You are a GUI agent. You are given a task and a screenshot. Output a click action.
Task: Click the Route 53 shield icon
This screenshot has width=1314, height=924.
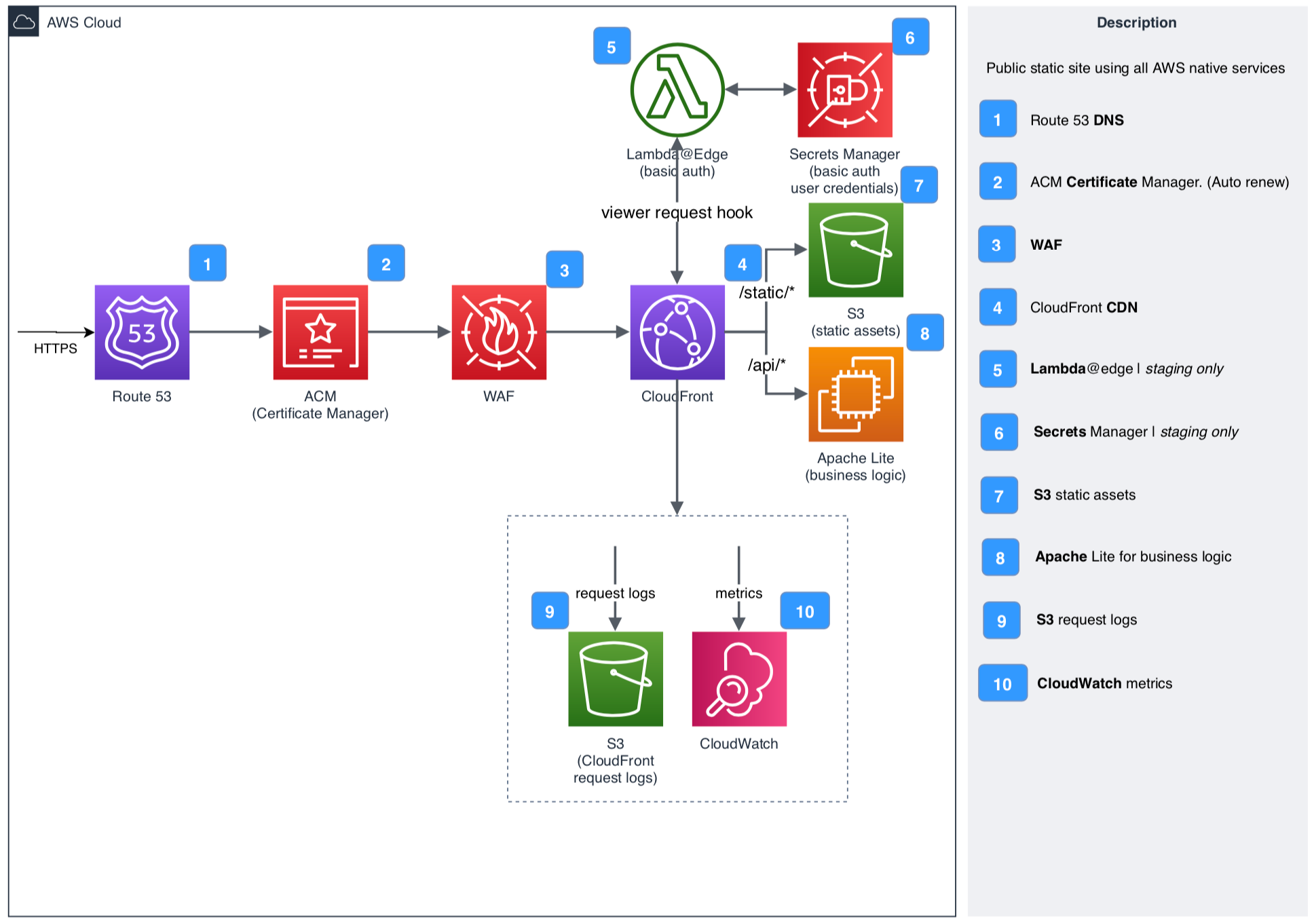click(142, 332)
